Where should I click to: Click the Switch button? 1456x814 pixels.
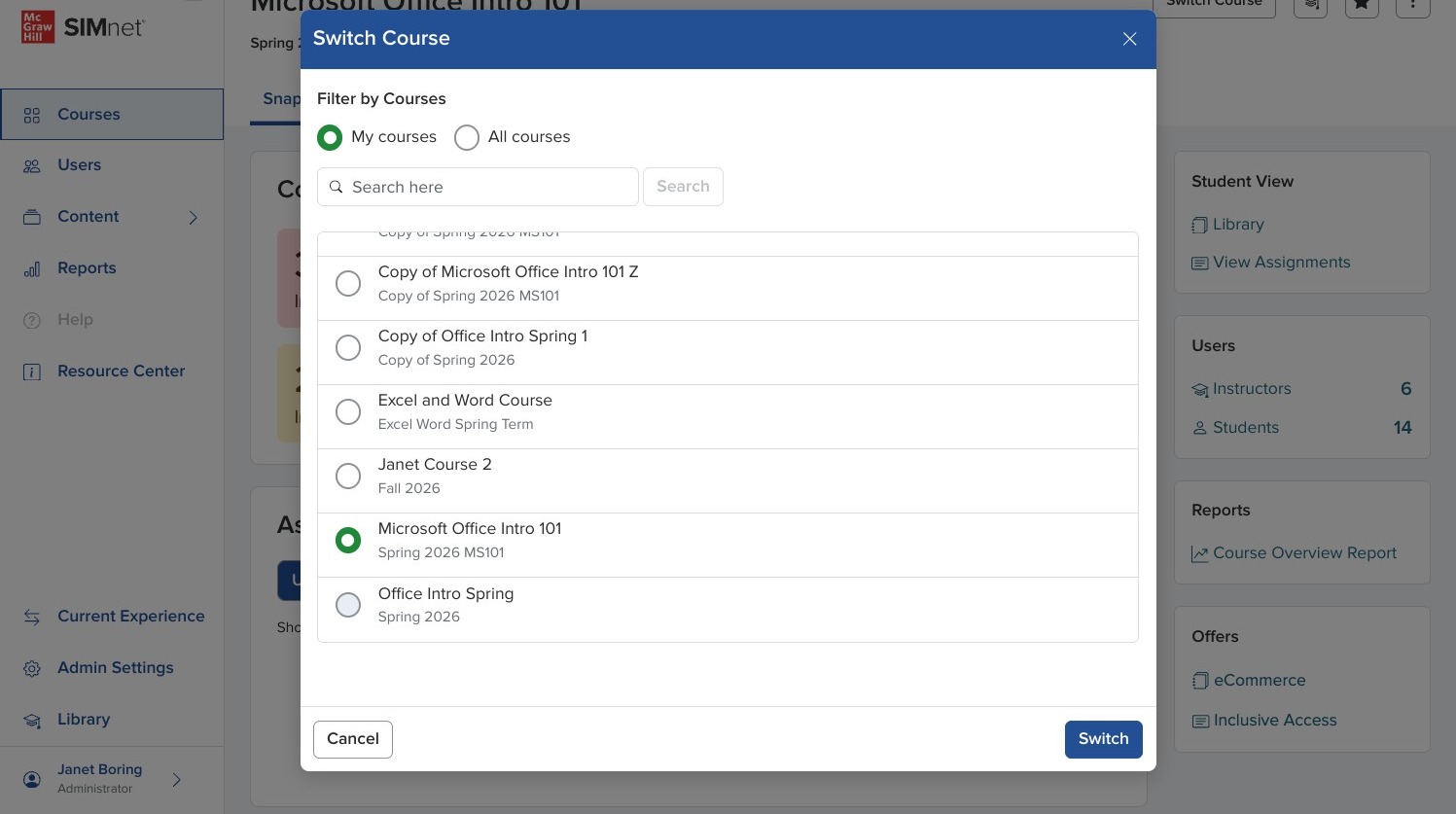coord(1104,739)
